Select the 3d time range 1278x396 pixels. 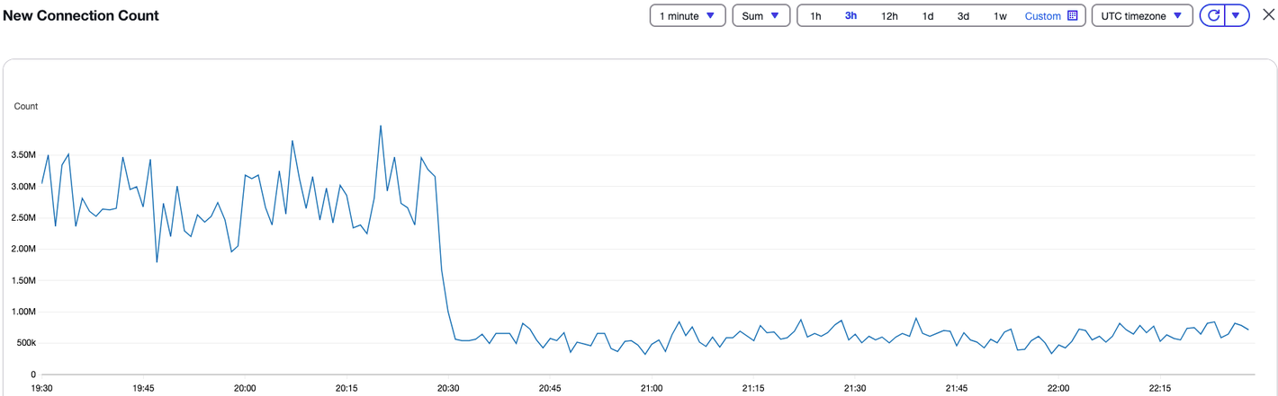[963, 16]
